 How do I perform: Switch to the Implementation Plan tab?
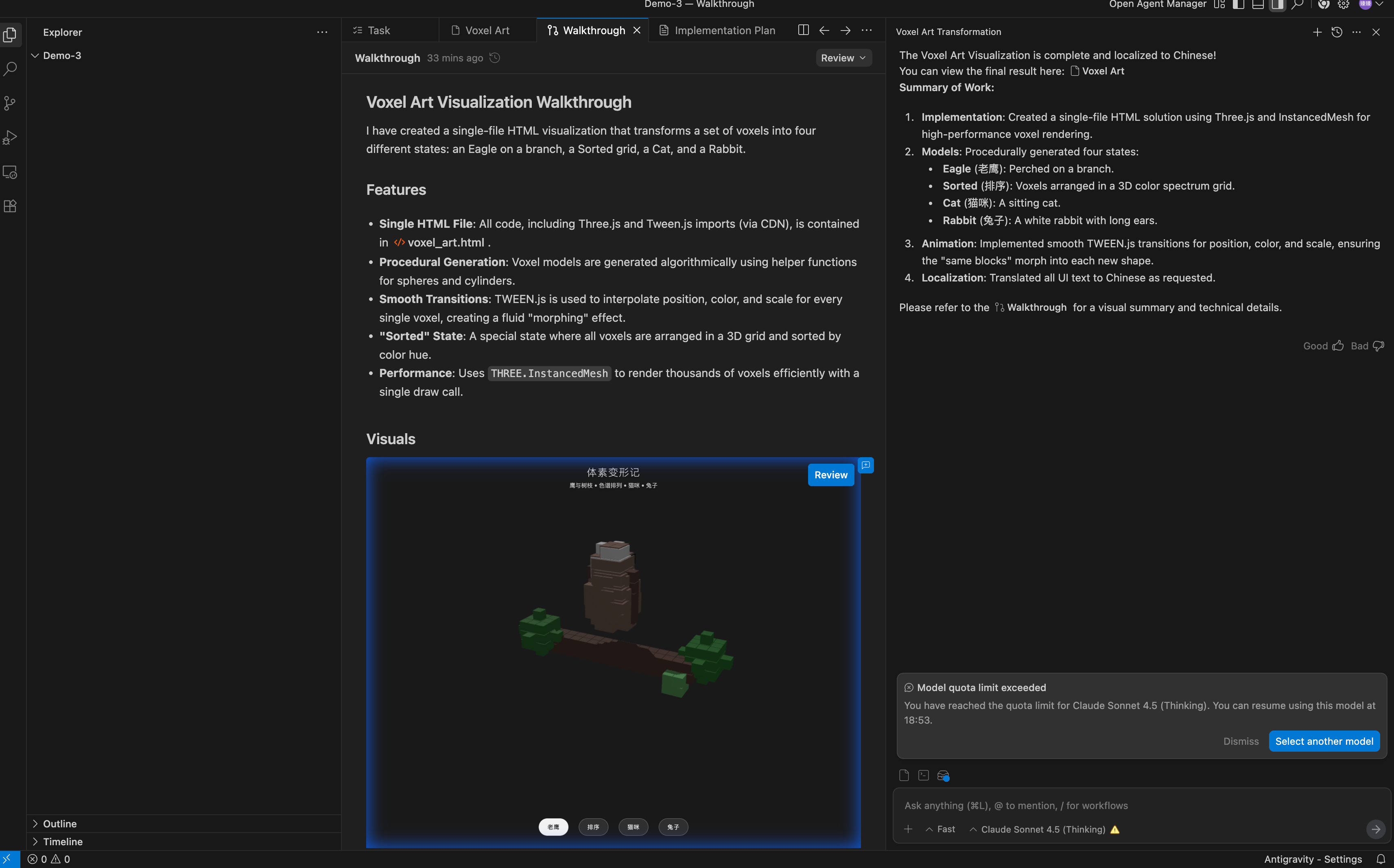[x=725, y=31]
